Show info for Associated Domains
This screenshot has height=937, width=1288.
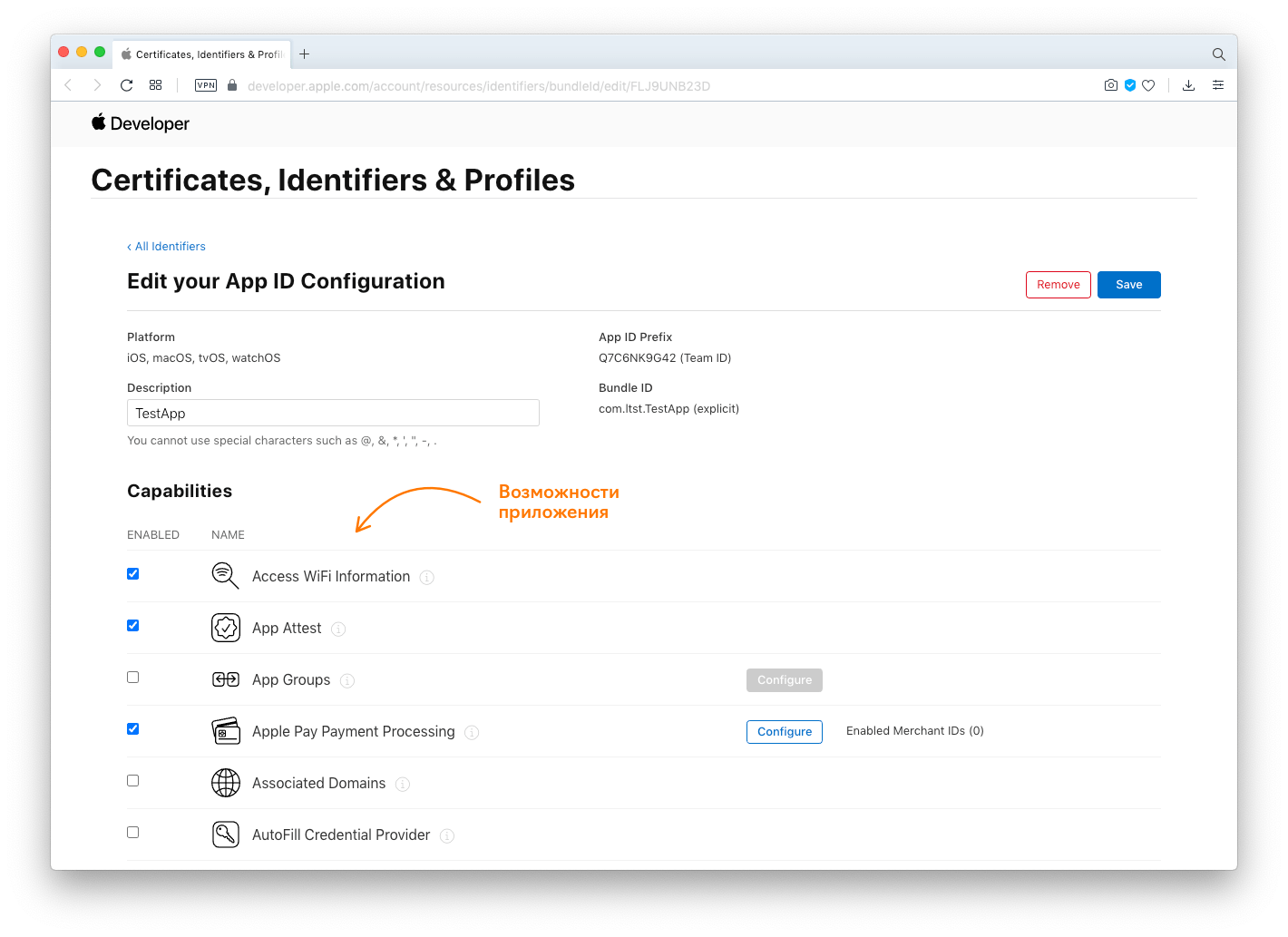click(x=403, y=784)
